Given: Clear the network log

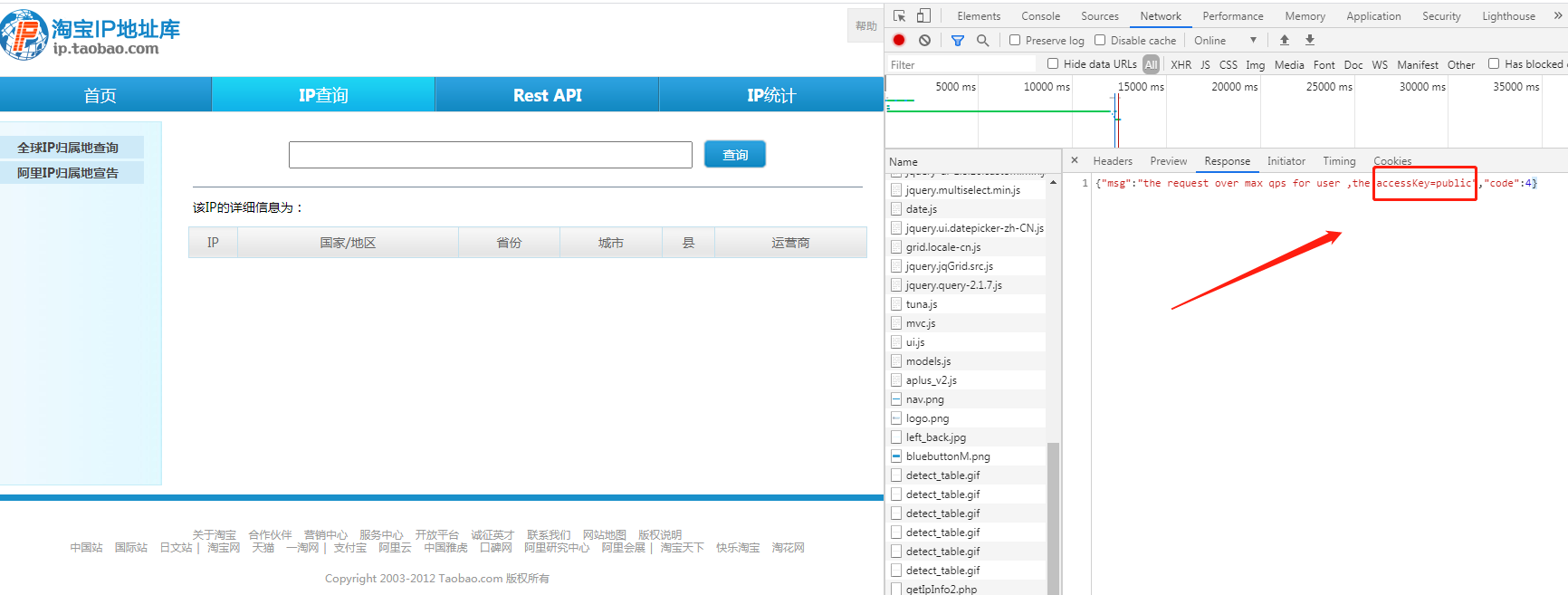Looking at the screenshot, I should 924,40.
